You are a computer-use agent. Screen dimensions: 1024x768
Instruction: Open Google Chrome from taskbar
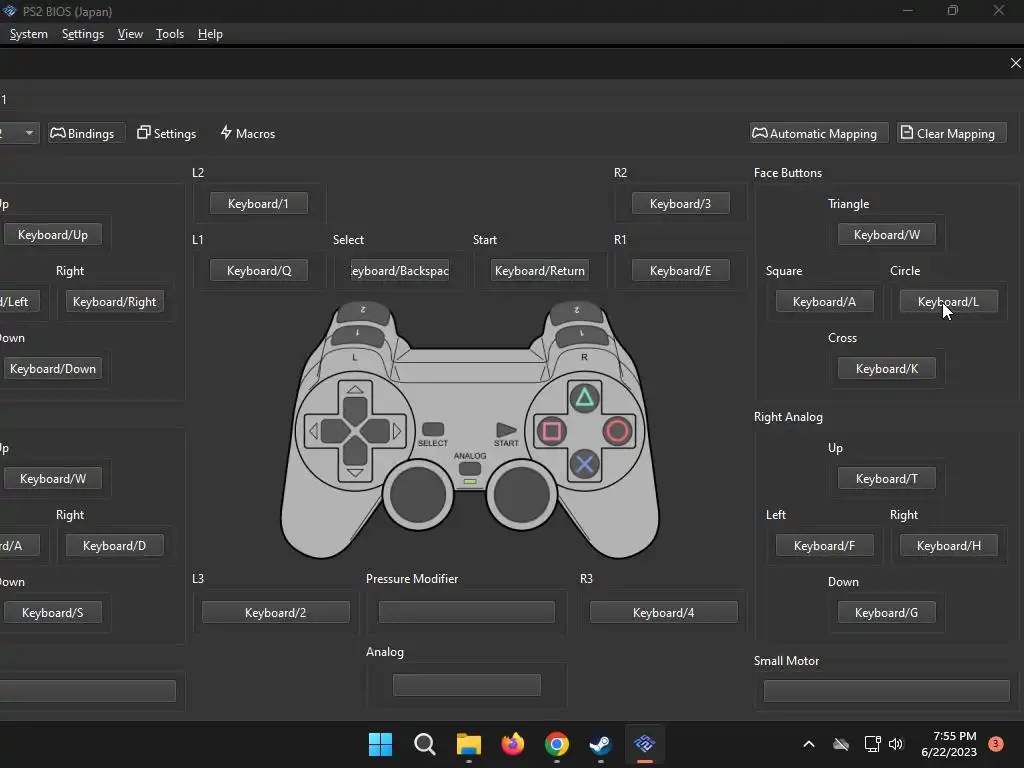556,744
